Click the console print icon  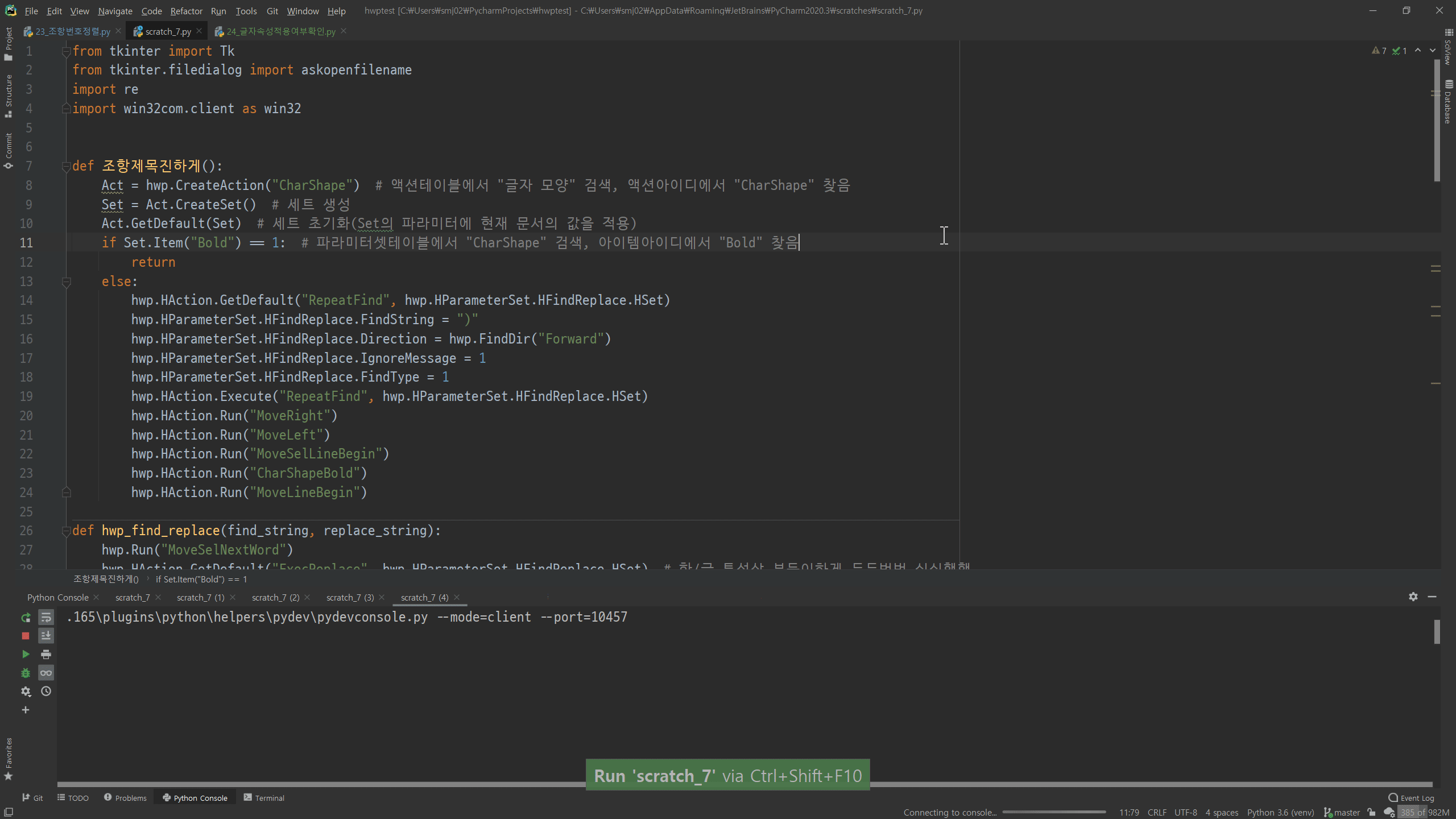46,654
